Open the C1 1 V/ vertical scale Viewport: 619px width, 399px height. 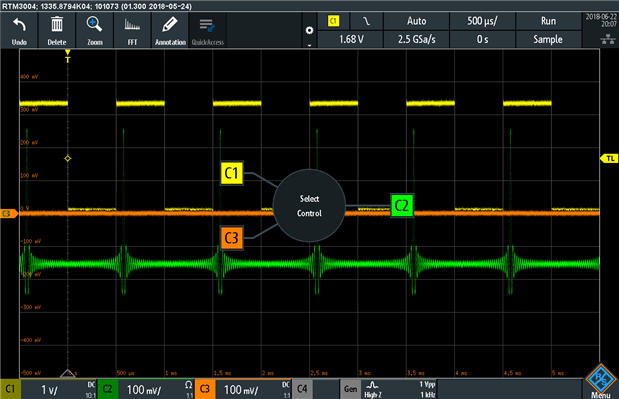[59, 390]
